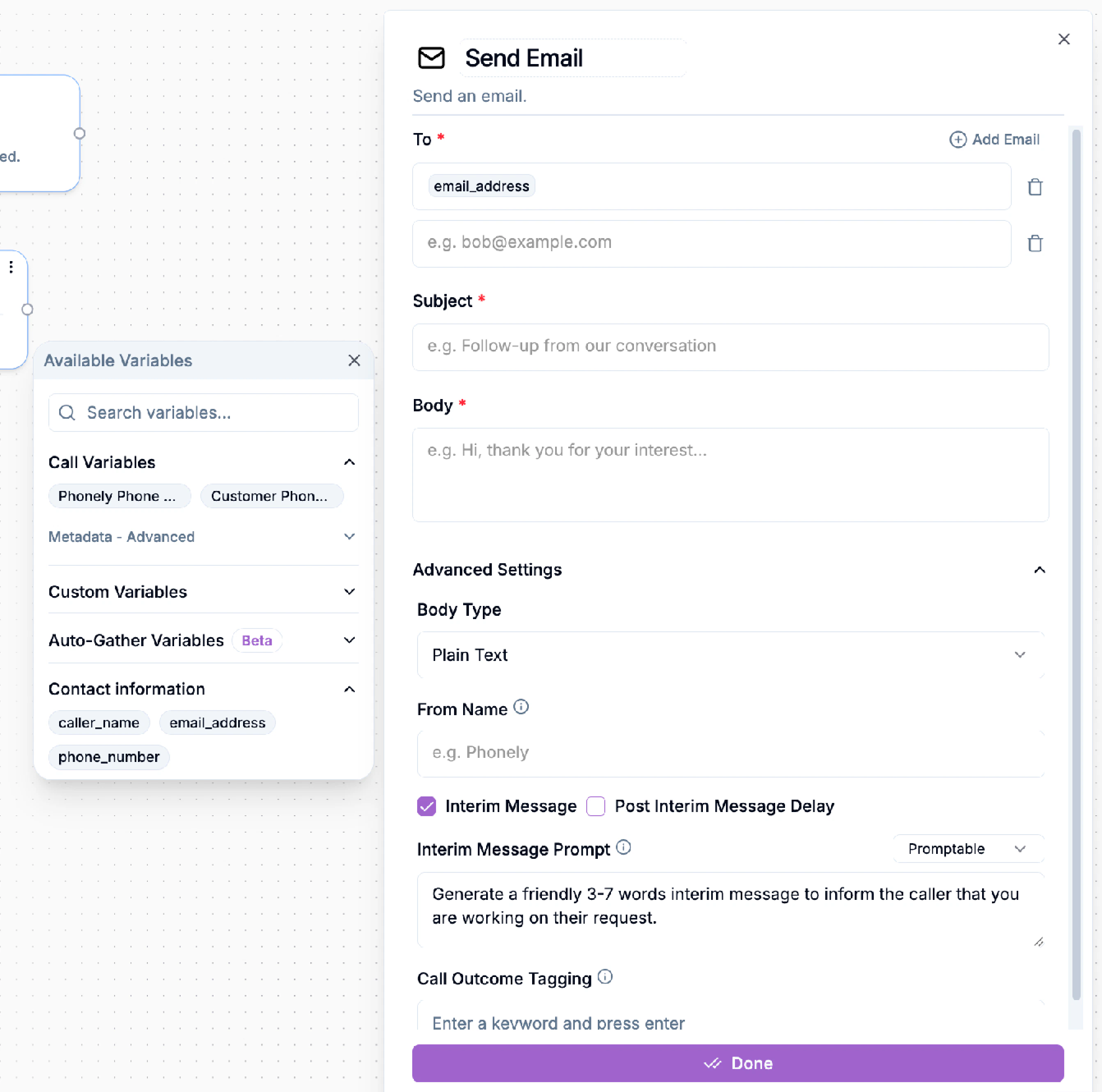The height and width of the screenshot is (1092, 1102).
Task: Click the Subject input field
Action: [731, 347]
